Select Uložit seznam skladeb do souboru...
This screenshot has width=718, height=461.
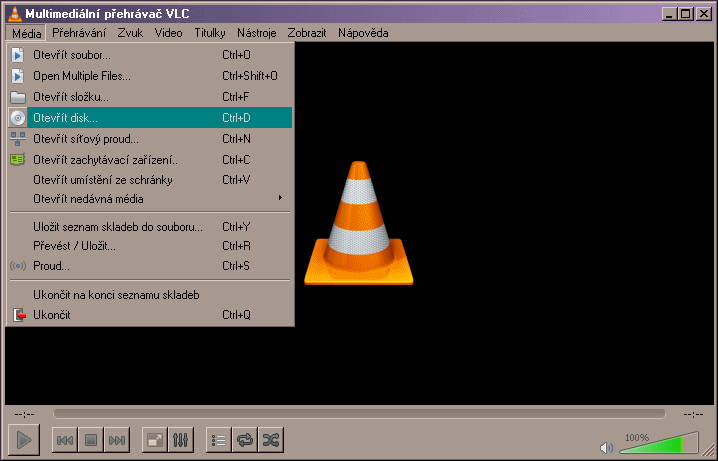(x=150, y=227)
